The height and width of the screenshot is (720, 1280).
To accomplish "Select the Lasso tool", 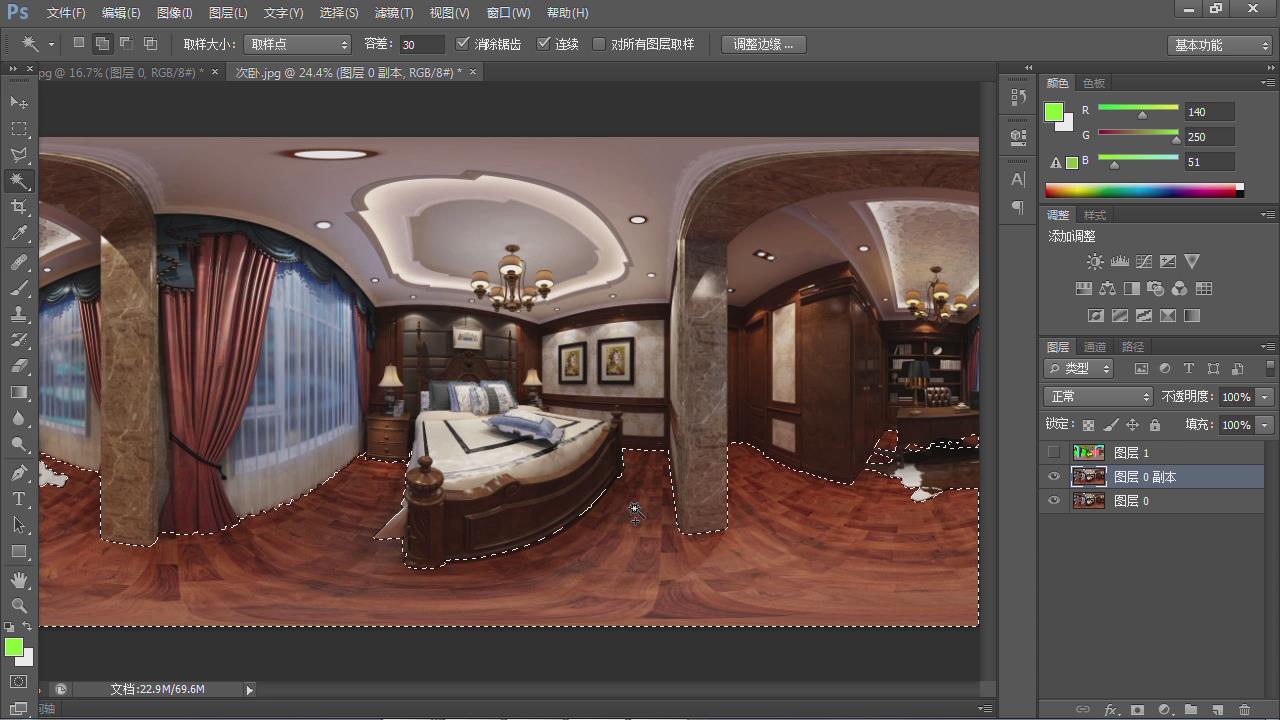I will pyautogui.click(x=19, y=155).
